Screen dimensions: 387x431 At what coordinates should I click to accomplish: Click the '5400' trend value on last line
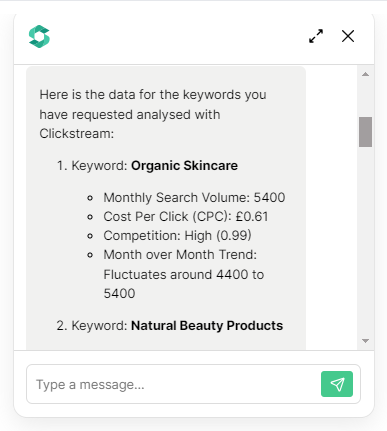tap(119, 294)
